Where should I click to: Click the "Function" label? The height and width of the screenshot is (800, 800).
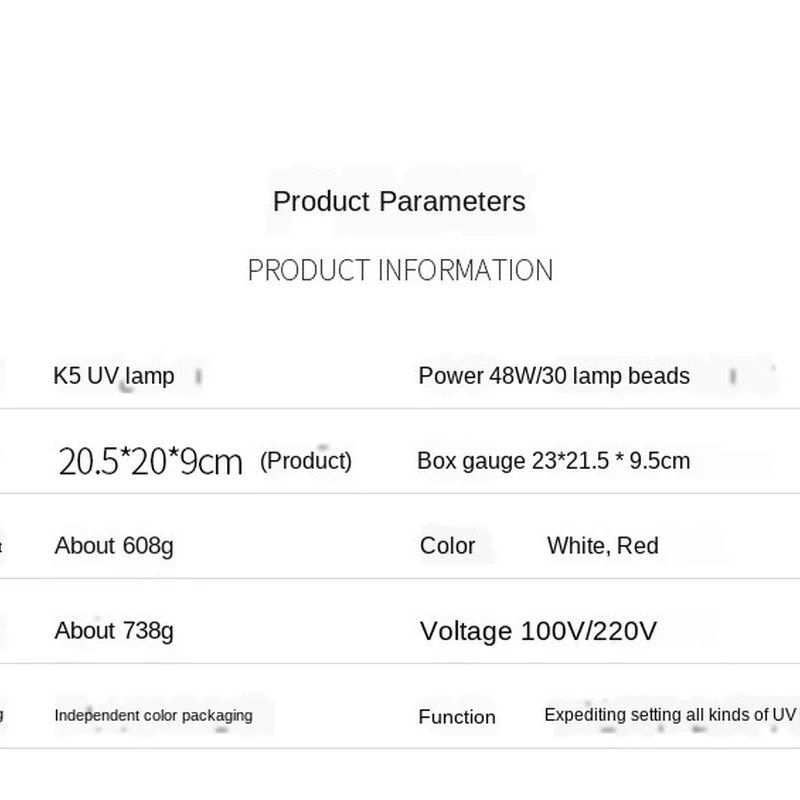[457, 717]
